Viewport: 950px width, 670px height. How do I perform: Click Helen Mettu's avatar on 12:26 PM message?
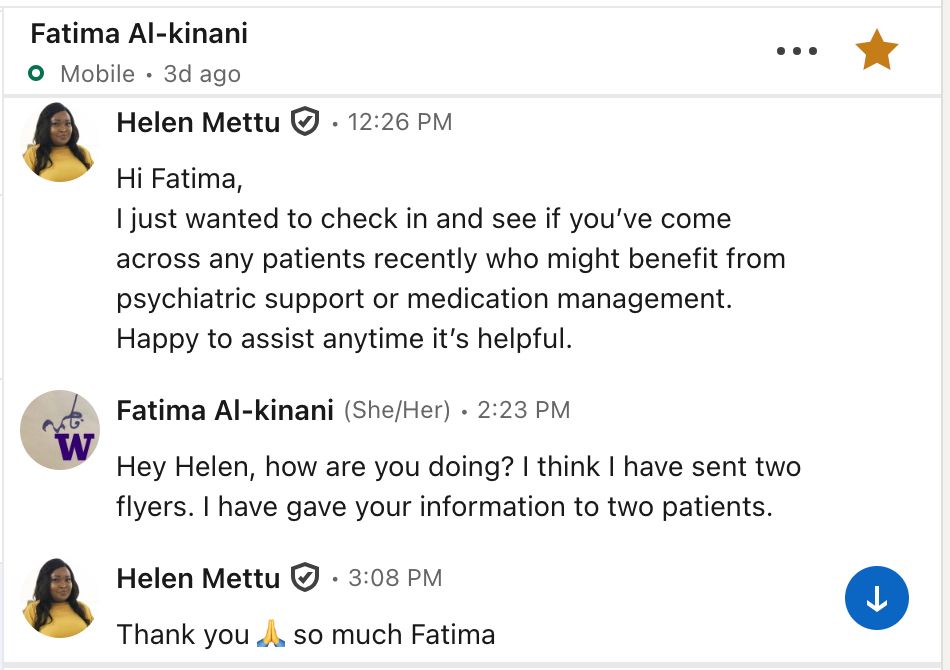(x=58, y=142)
